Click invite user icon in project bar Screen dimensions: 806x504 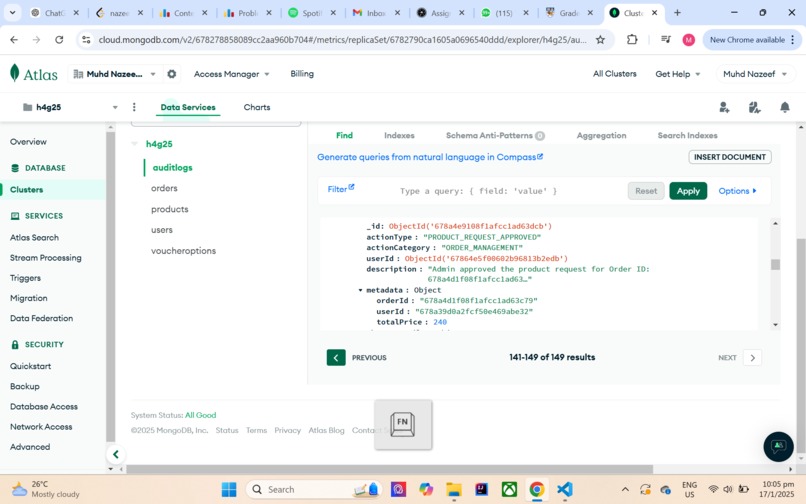[x=724, y=107]
